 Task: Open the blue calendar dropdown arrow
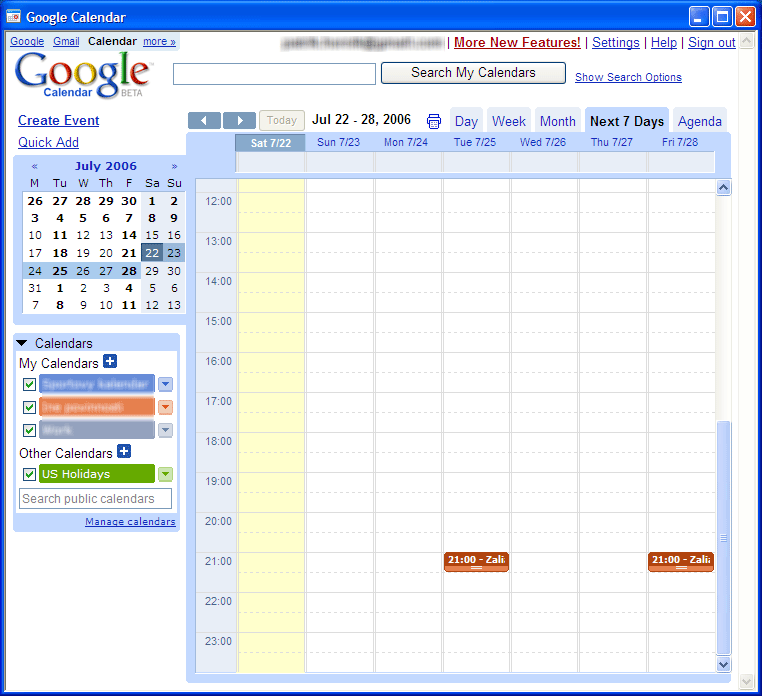coord(166,384)
